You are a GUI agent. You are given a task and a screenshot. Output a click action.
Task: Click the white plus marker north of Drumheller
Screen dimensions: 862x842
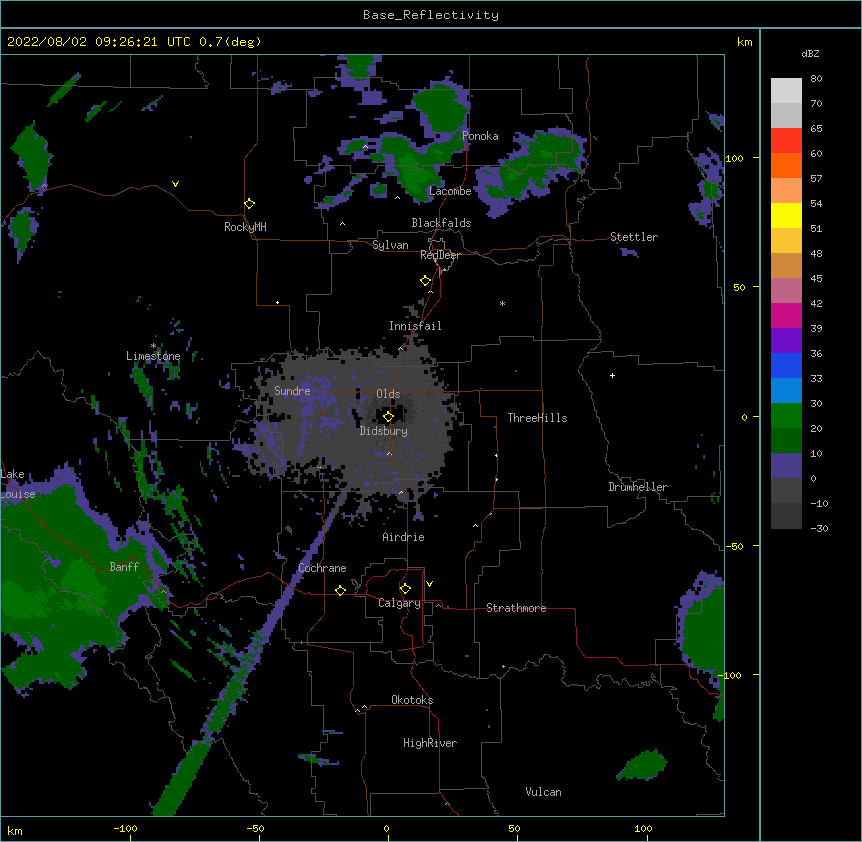(612, 375)
